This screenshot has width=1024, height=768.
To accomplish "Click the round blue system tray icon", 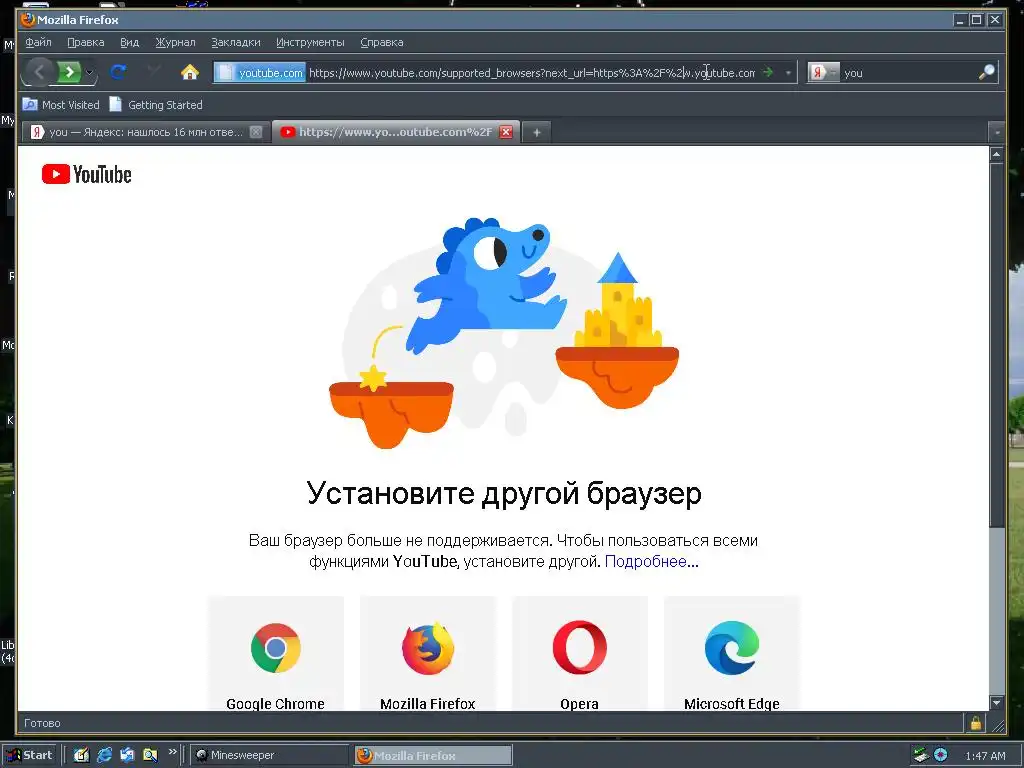I will [940, 755].
